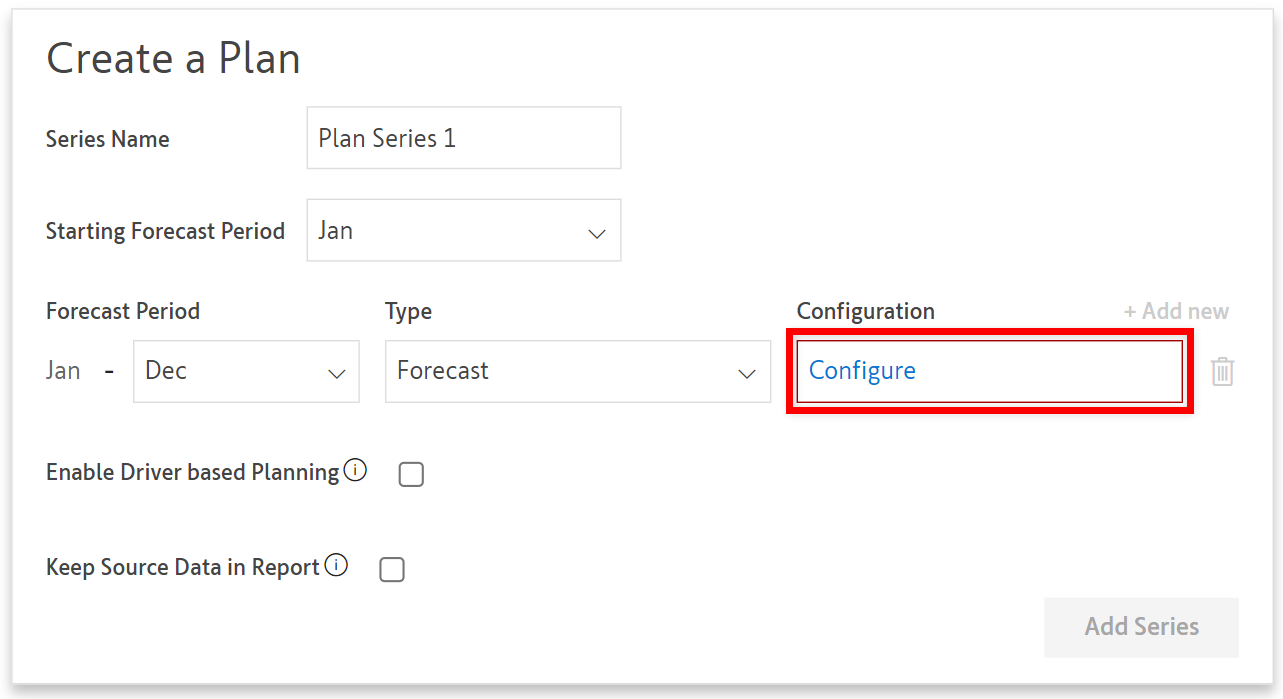This screenshot has width=1283, height=699.
Task: Click the chevron arrow in the Forecast type field
Action: [x=746, y=373]
